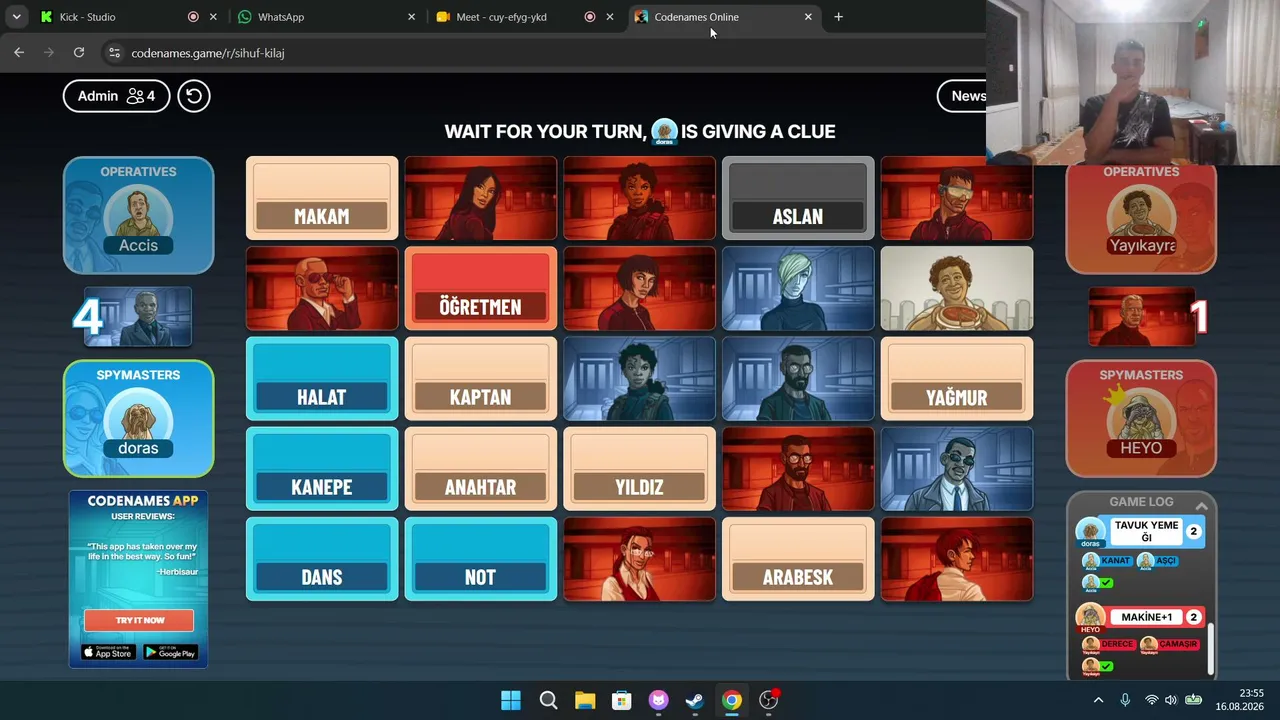Choose the YILDIZ word card

coord(639,469)
